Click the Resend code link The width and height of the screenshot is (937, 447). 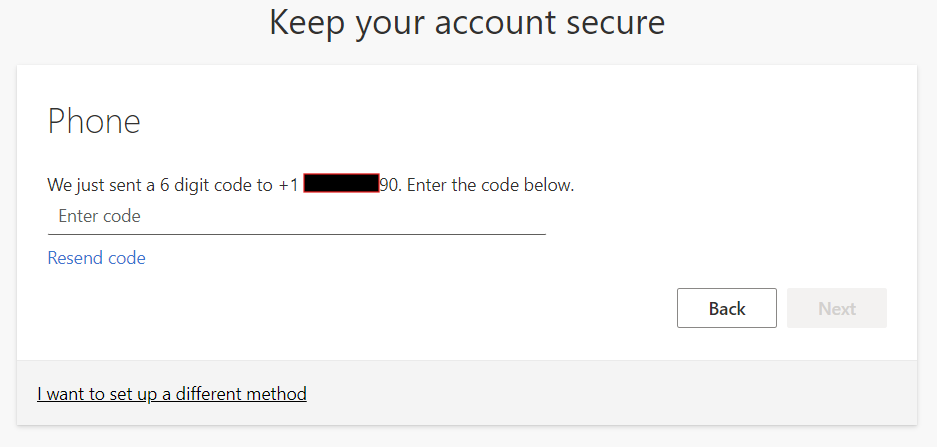96,258
